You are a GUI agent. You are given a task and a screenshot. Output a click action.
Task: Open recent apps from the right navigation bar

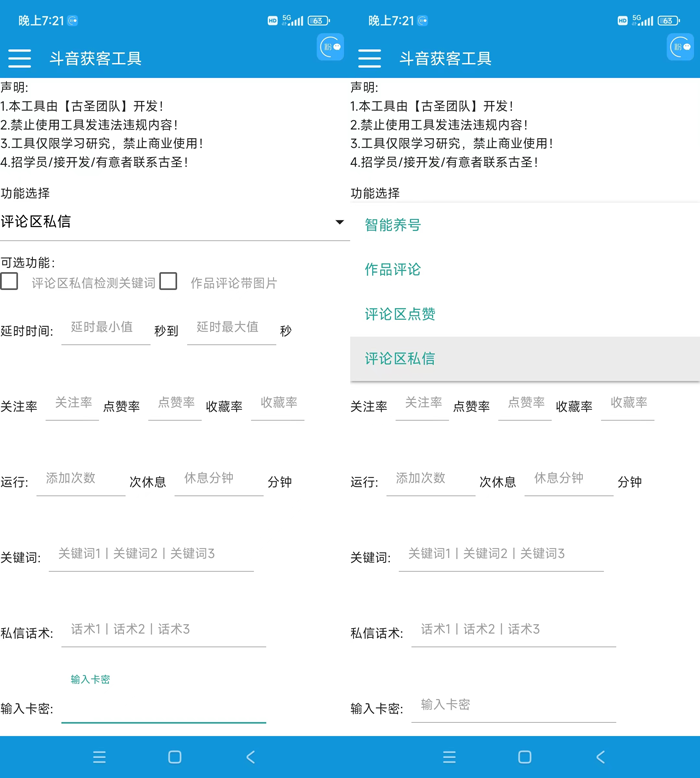pos(449,757)
